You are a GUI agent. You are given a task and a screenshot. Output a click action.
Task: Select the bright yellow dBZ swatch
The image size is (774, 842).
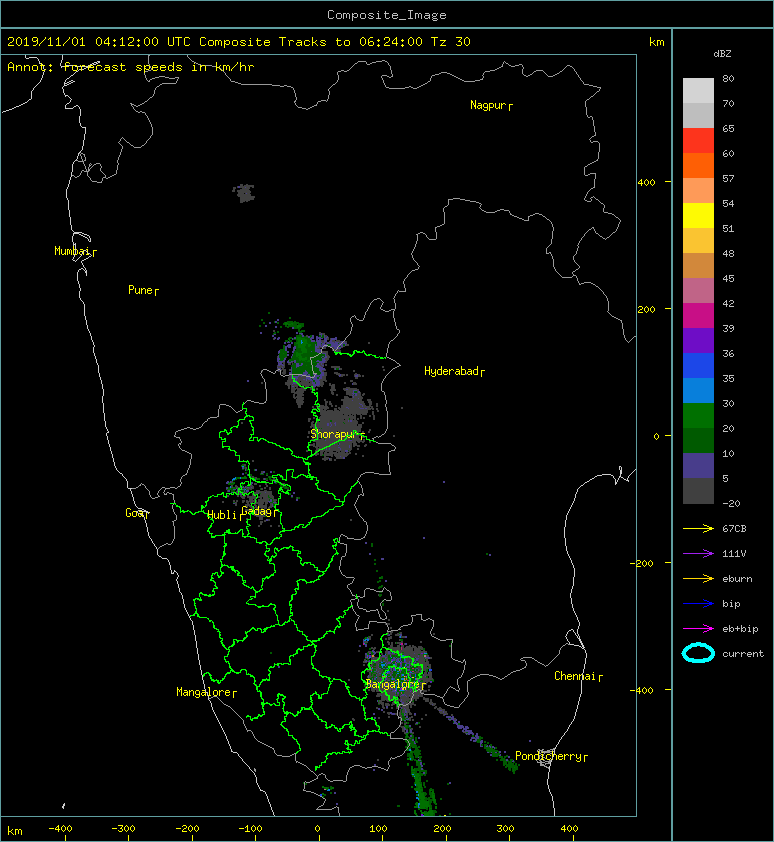point(698,215)
